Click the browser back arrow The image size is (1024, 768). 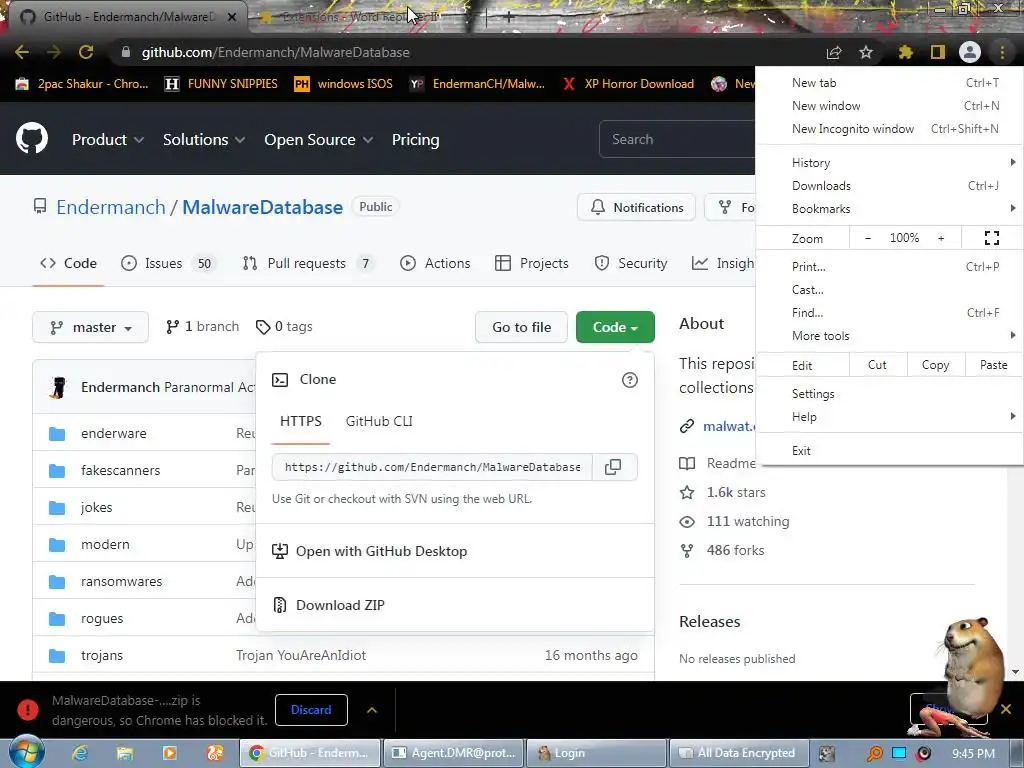point(22,52)
